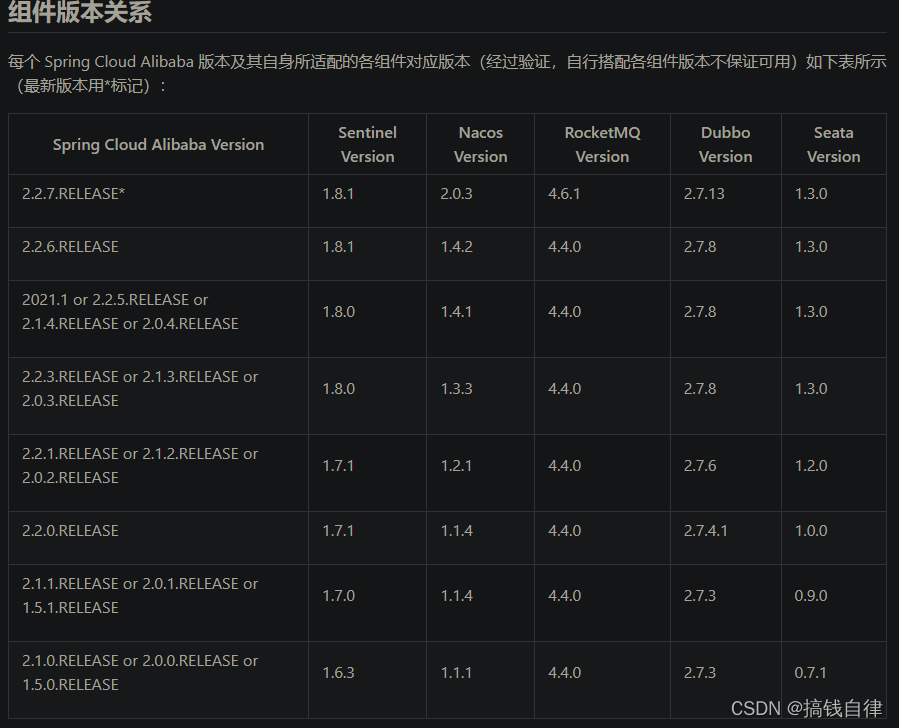The width and height of the screenshot is (899, 728).
Task: Select the Spring Cloud Alibaba Version column header
Action: point(158,144)
